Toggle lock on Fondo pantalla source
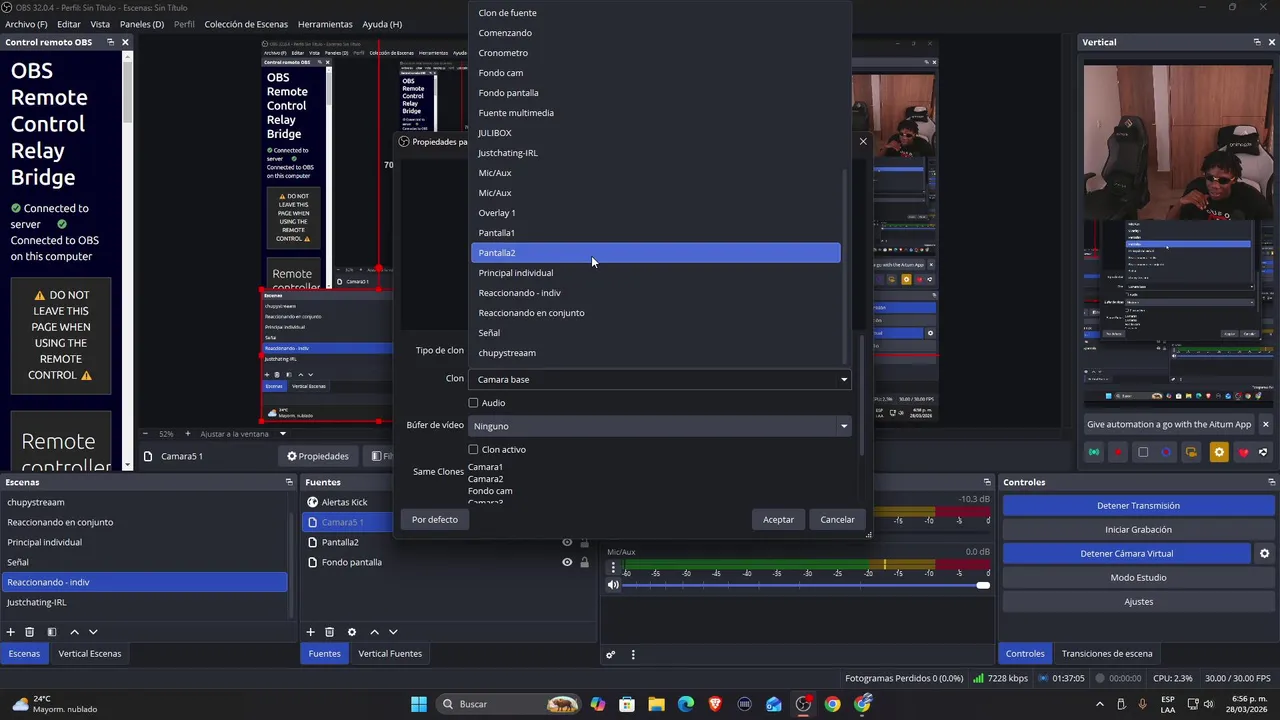The width and height of the screenshot is (1280, 720). point(584,562)
